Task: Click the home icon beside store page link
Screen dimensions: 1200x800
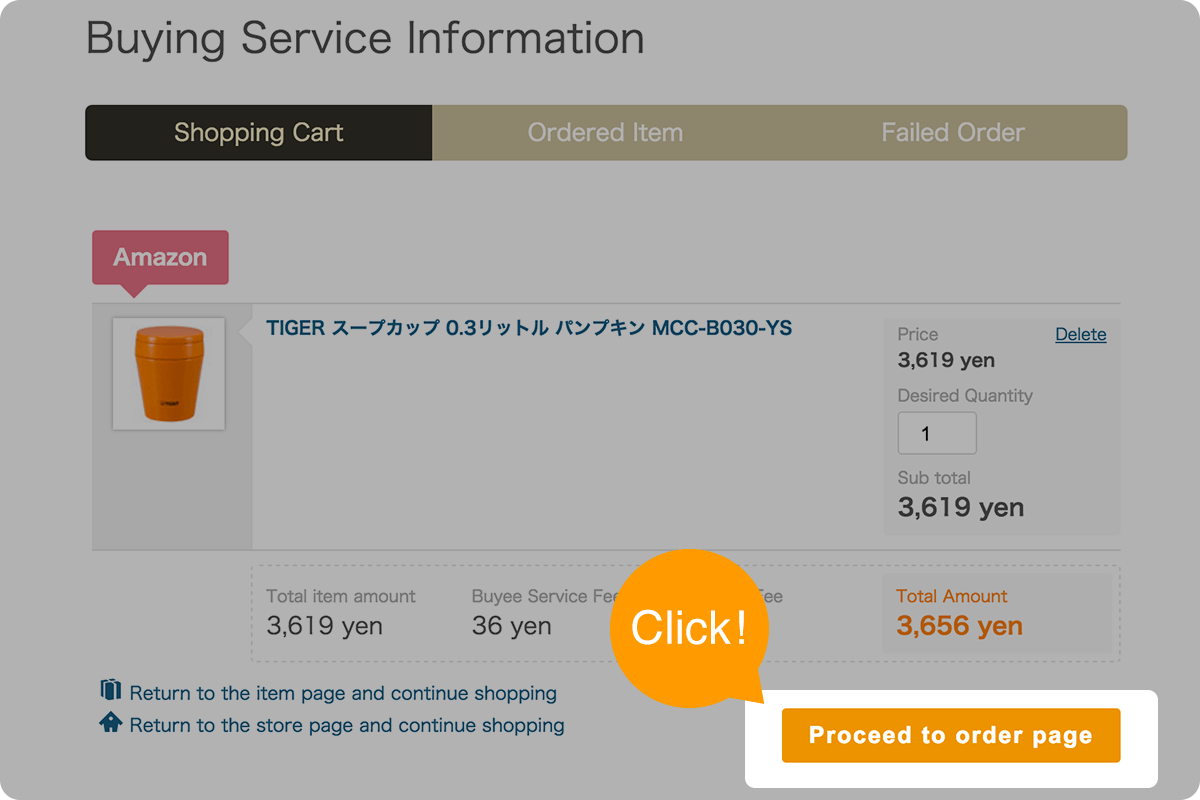Action: (113, 723)
